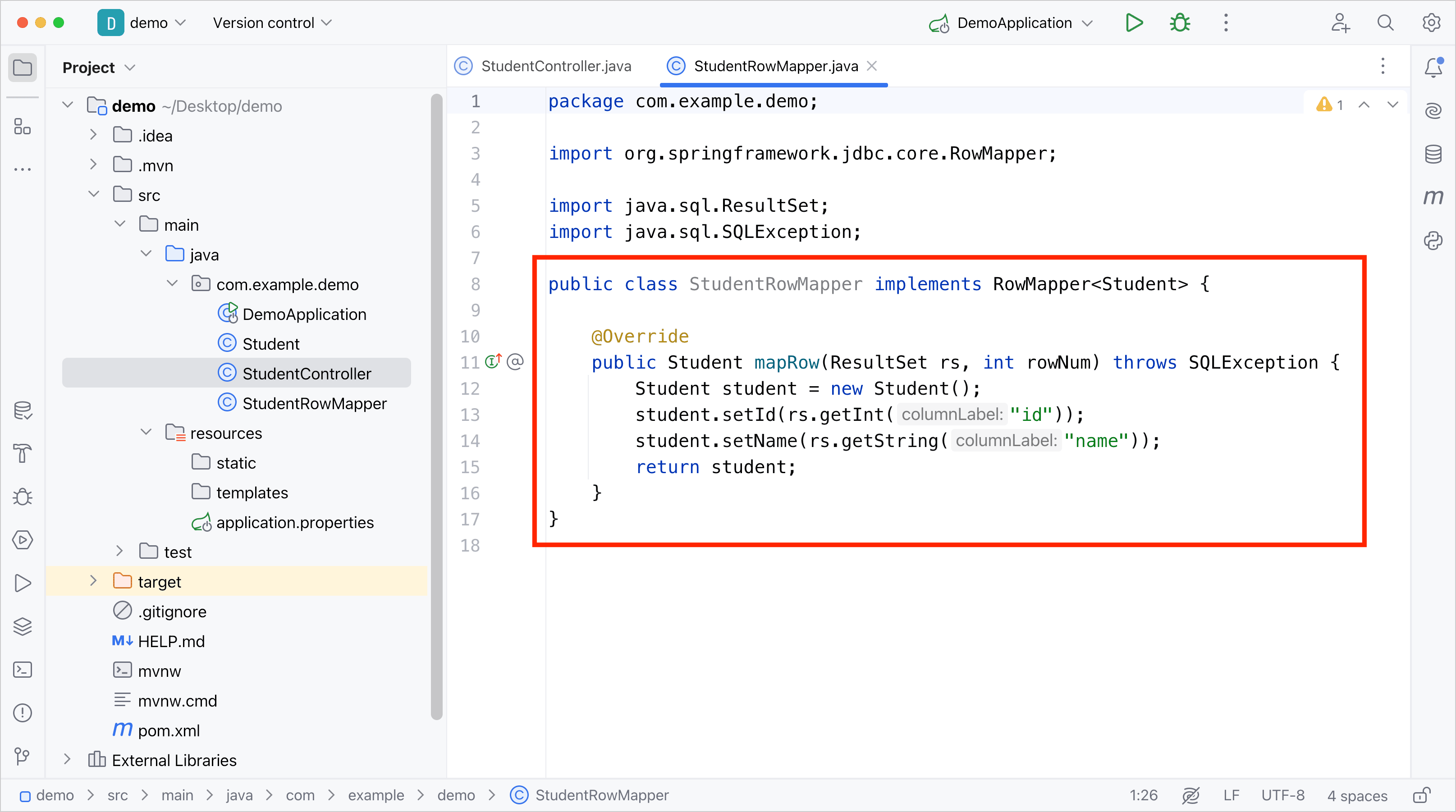Open the Structure tool window icon
This screenshot has width=1456, height=812.
click(x=22, y=126)
